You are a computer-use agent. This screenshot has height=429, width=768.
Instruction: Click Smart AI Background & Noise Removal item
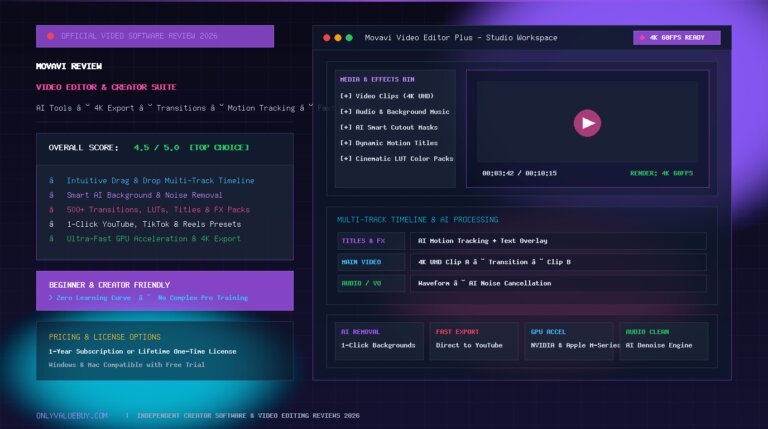144,195
